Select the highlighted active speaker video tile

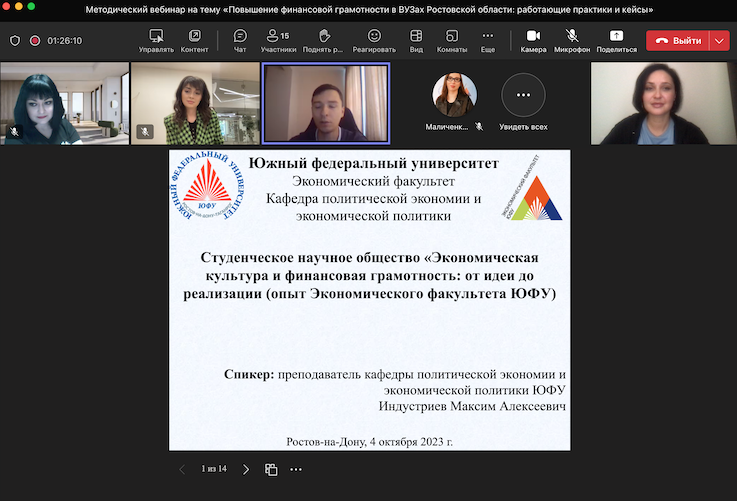(326, 103)
